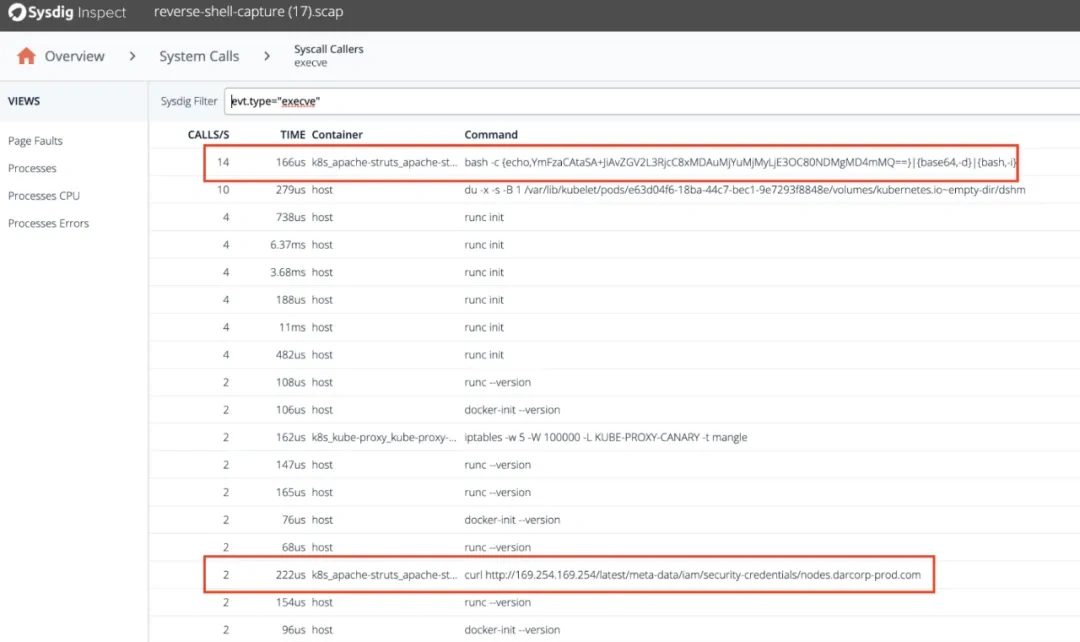Viewport: 1080px width, 642px height.
Task: Click the 76us docker-init --version row
Action: (614, 520)
